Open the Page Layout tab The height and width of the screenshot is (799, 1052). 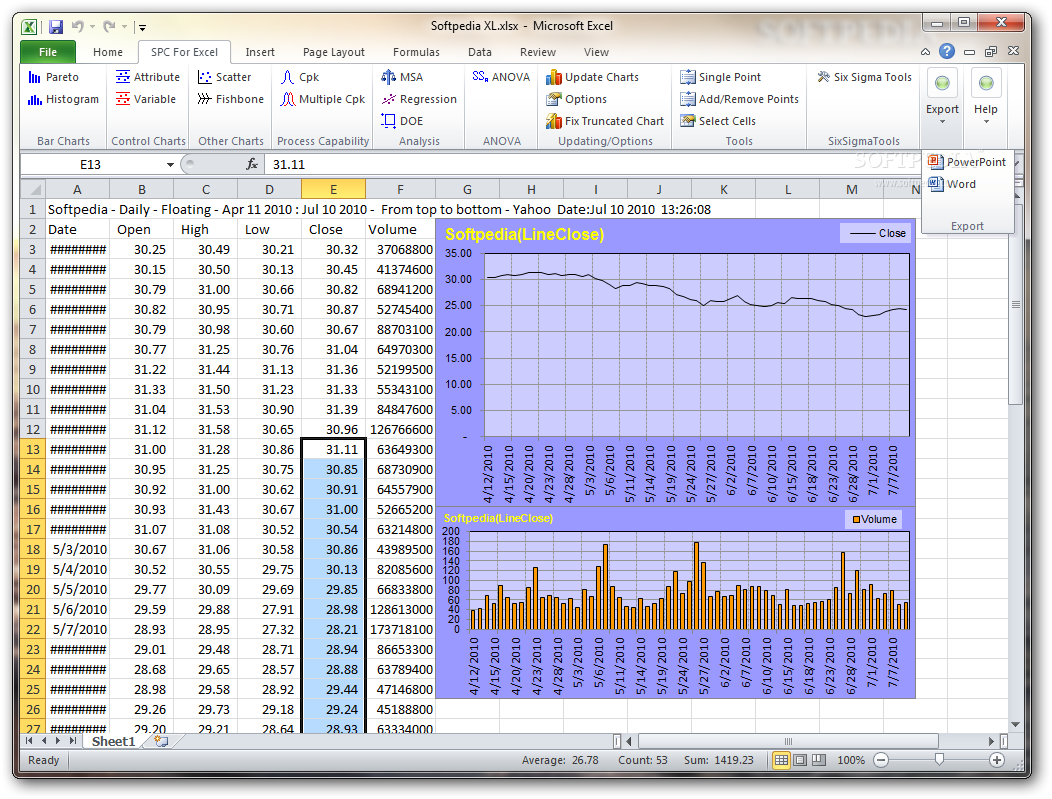coord(333,52)
